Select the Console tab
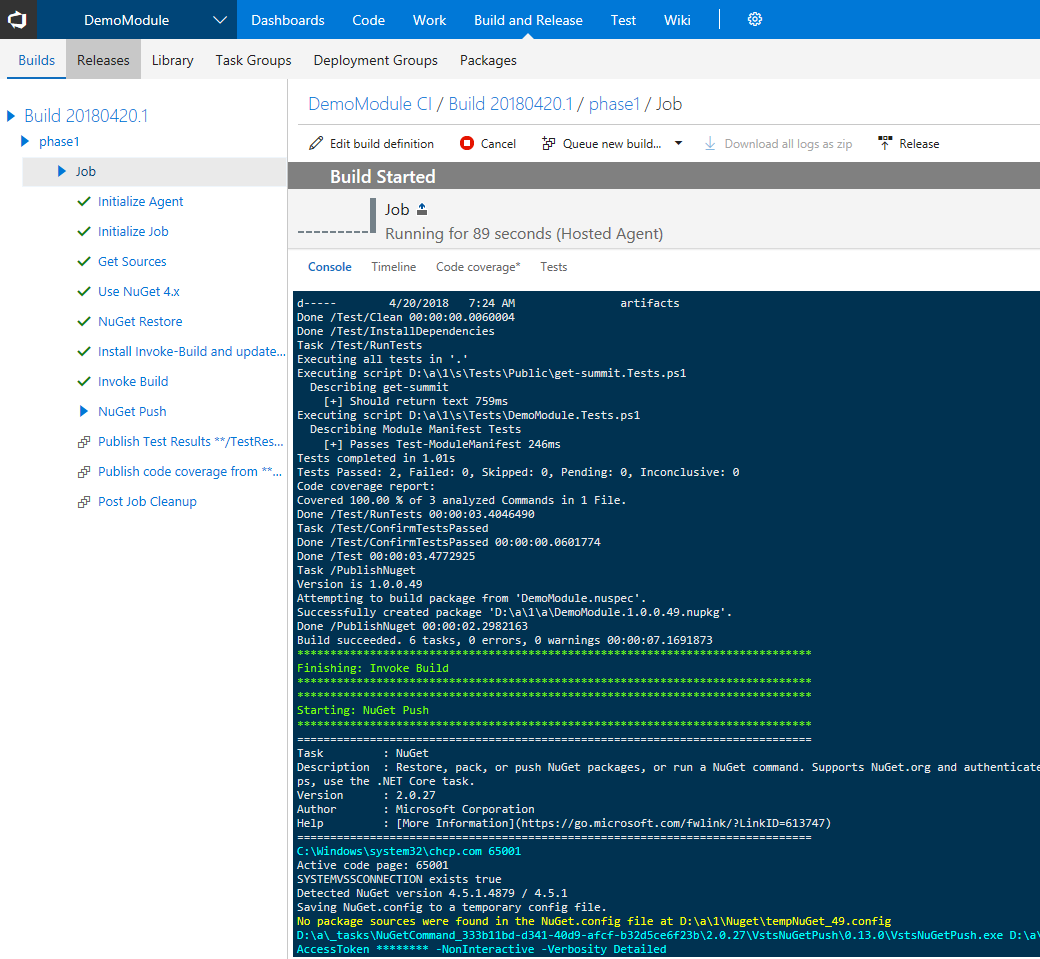This screenshot has height=959, width=1040. (x=330, y=267)
